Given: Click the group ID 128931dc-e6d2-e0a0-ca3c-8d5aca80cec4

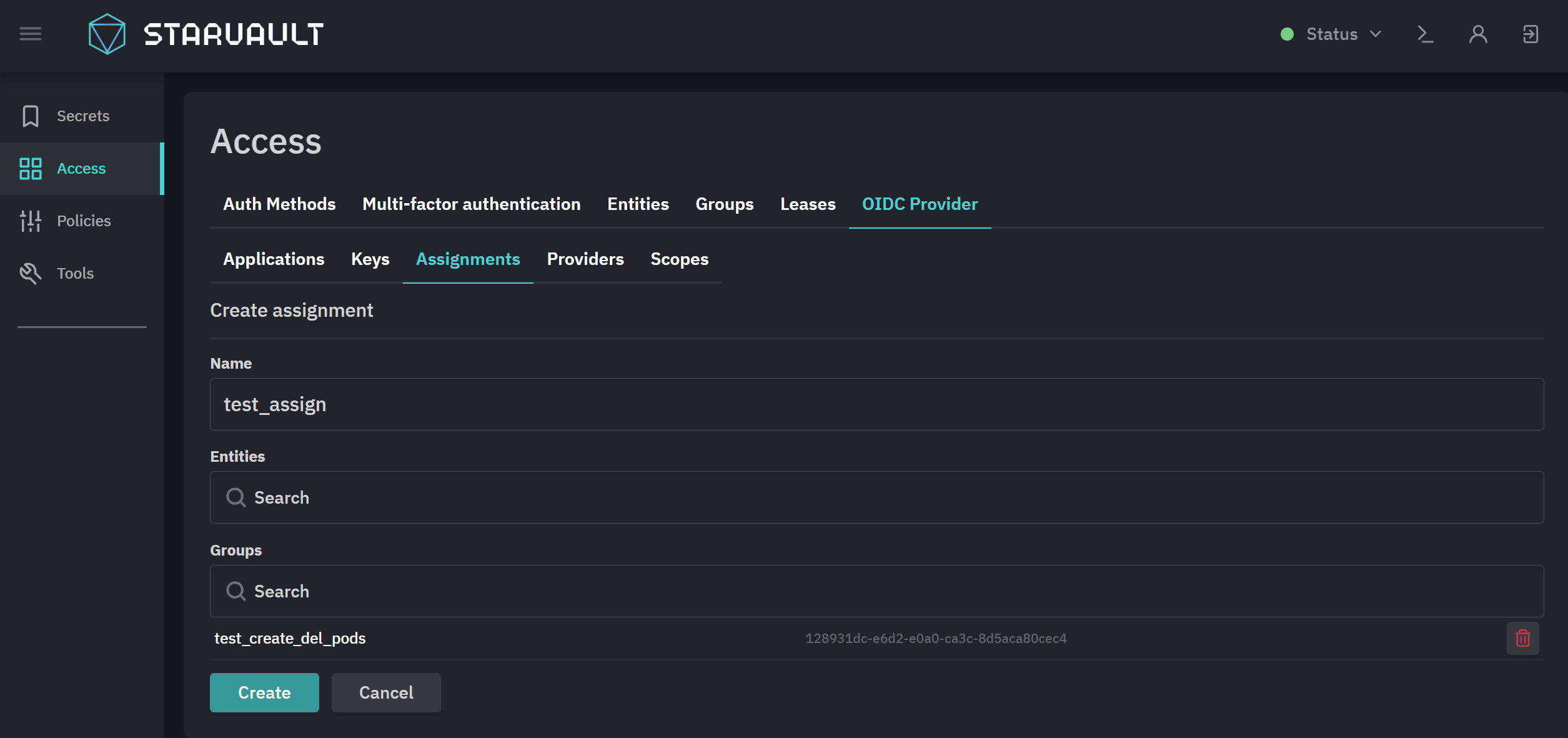Looking at the screenshot, I should coord(936,639).
